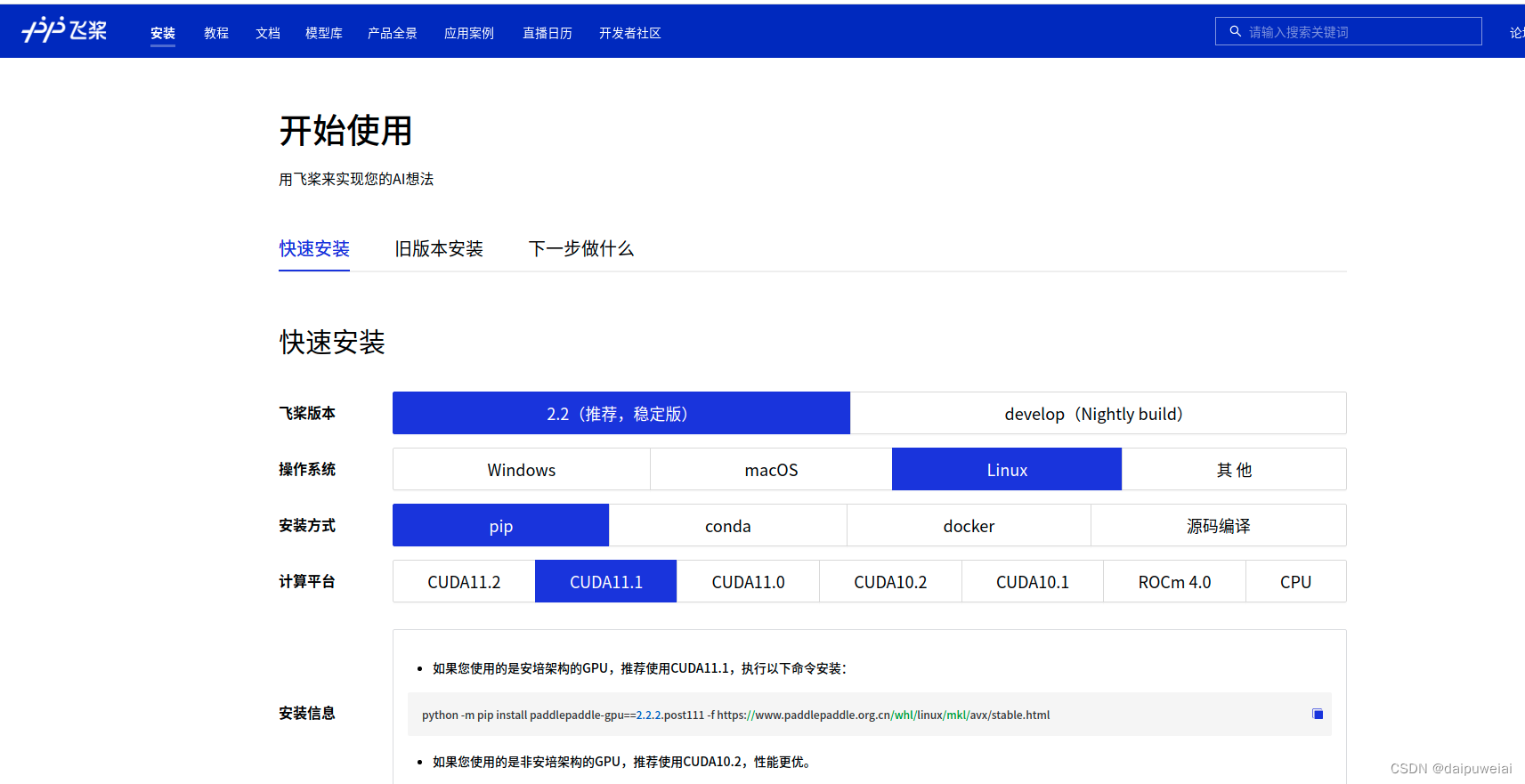Open 应用案例 navigation item
The height and width of the screenshot is (784, 1525).
click(469, 33)
